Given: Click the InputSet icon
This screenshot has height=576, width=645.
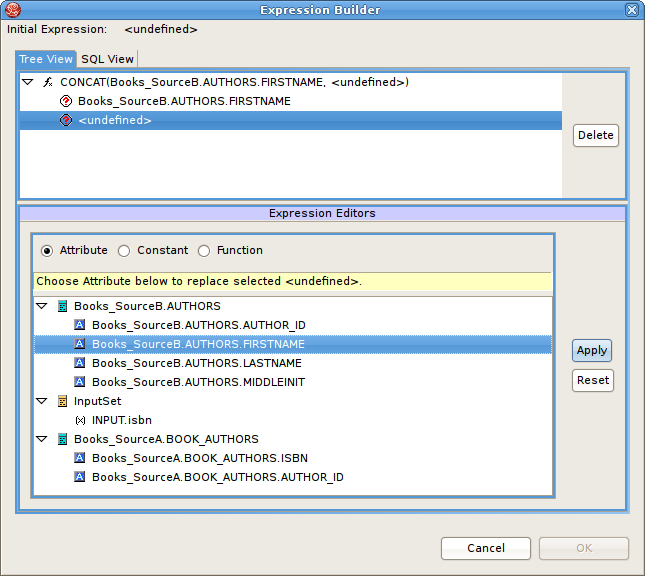Looking at the screenshot, I should tap(62, 401).
